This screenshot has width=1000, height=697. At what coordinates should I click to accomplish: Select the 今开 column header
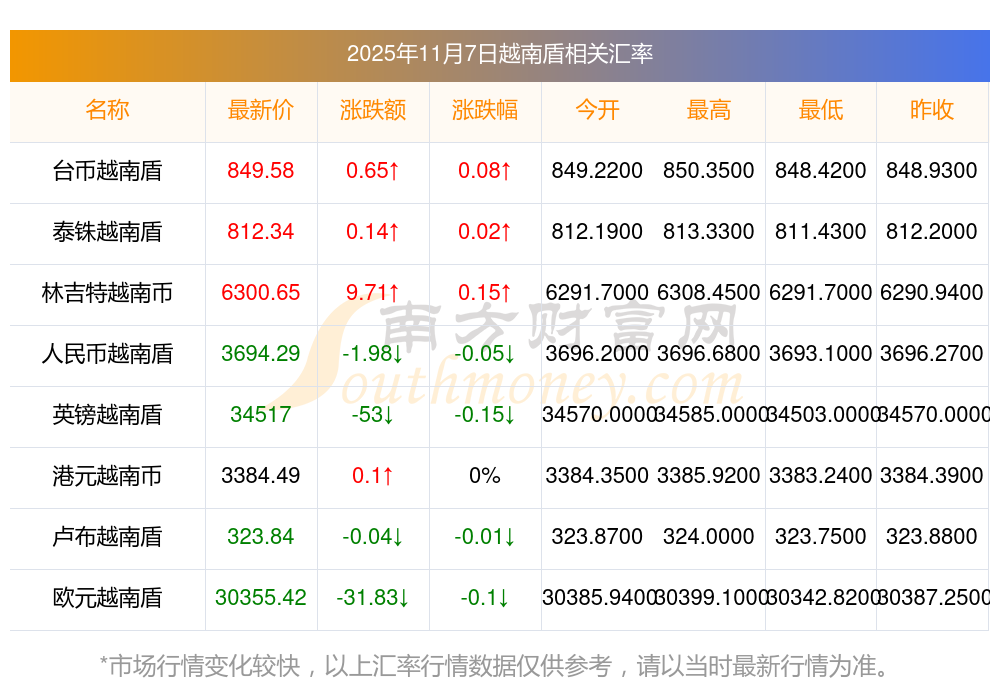point(597,110)
